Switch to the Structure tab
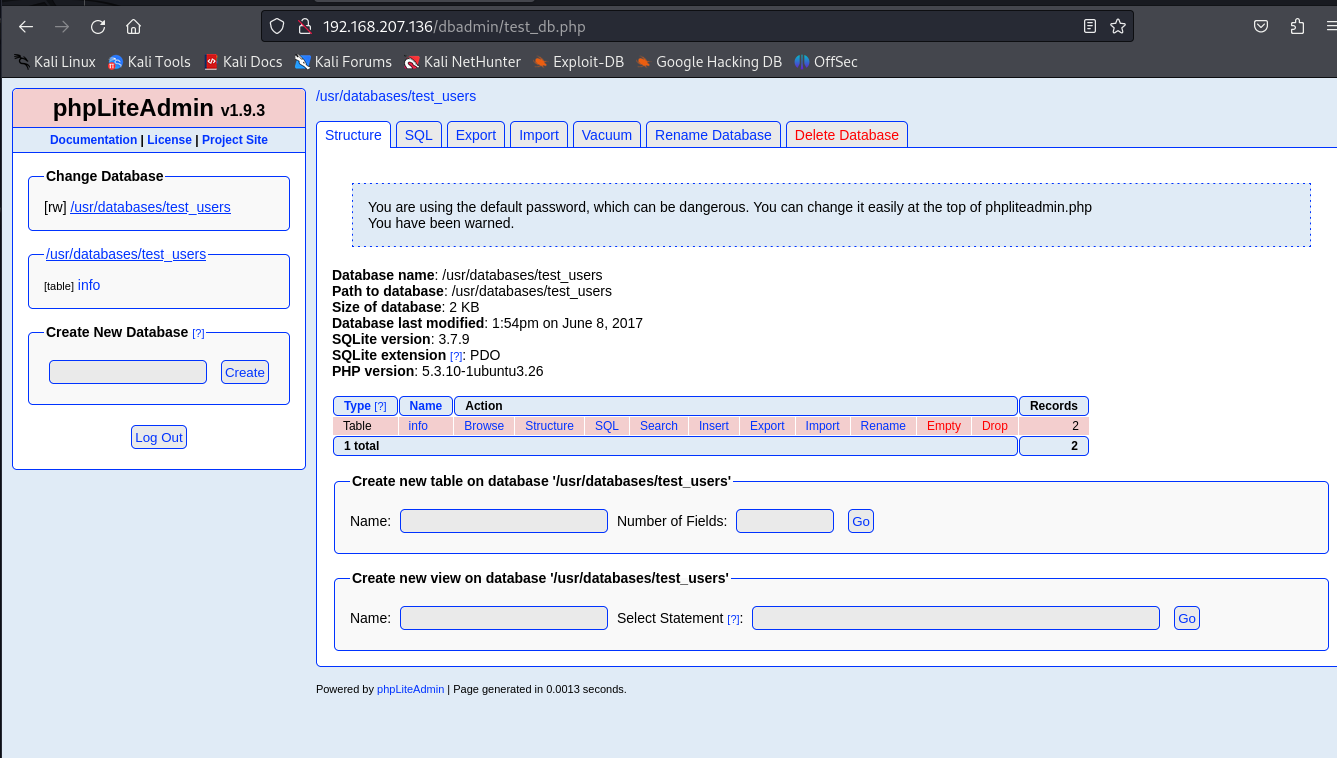The width and height of the screenshot is (1337, 758). point(353,135)
